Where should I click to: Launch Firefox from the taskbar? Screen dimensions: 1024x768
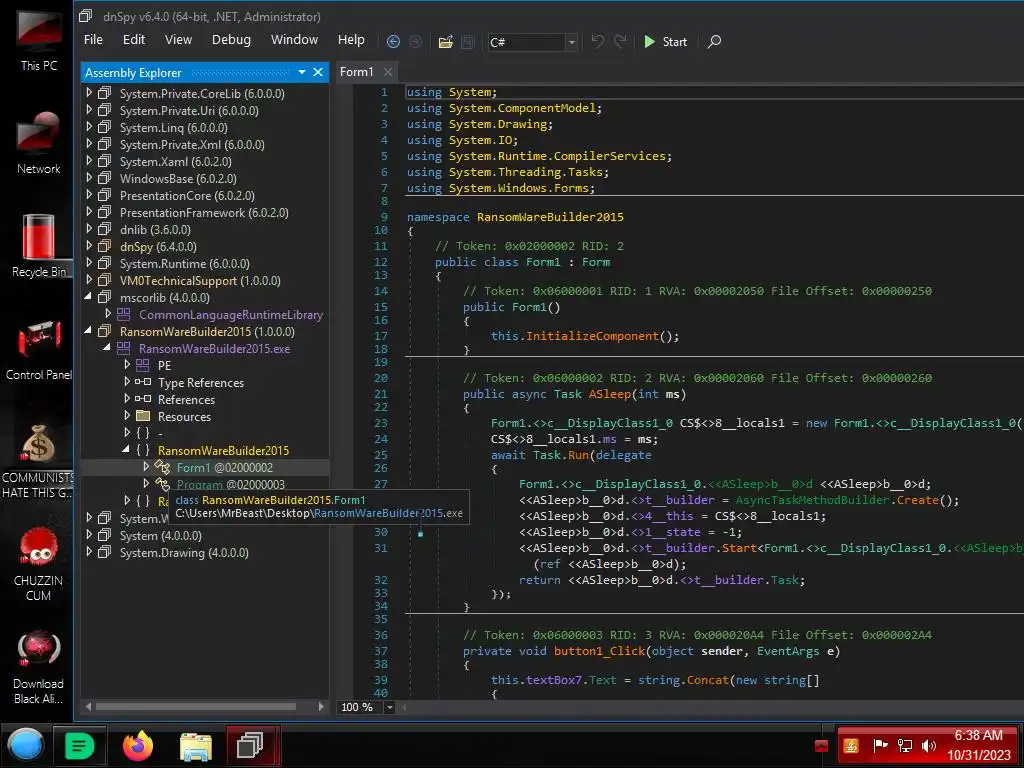point(138,745)
